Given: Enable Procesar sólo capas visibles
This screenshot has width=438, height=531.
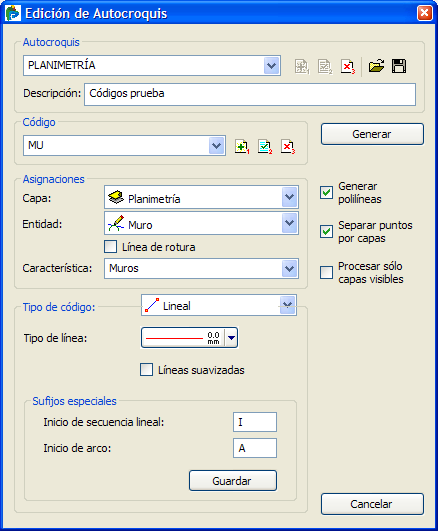Looking at the screenshot, I should [x=326, y=272].
